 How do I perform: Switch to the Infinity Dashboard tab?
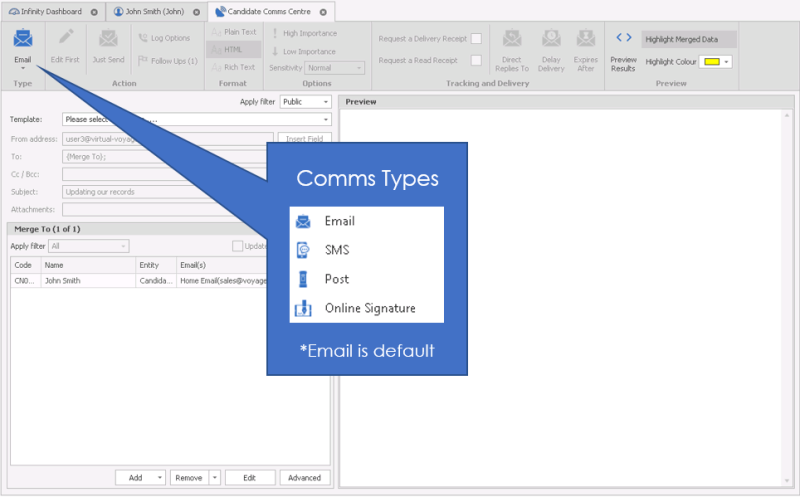point(52,11)
